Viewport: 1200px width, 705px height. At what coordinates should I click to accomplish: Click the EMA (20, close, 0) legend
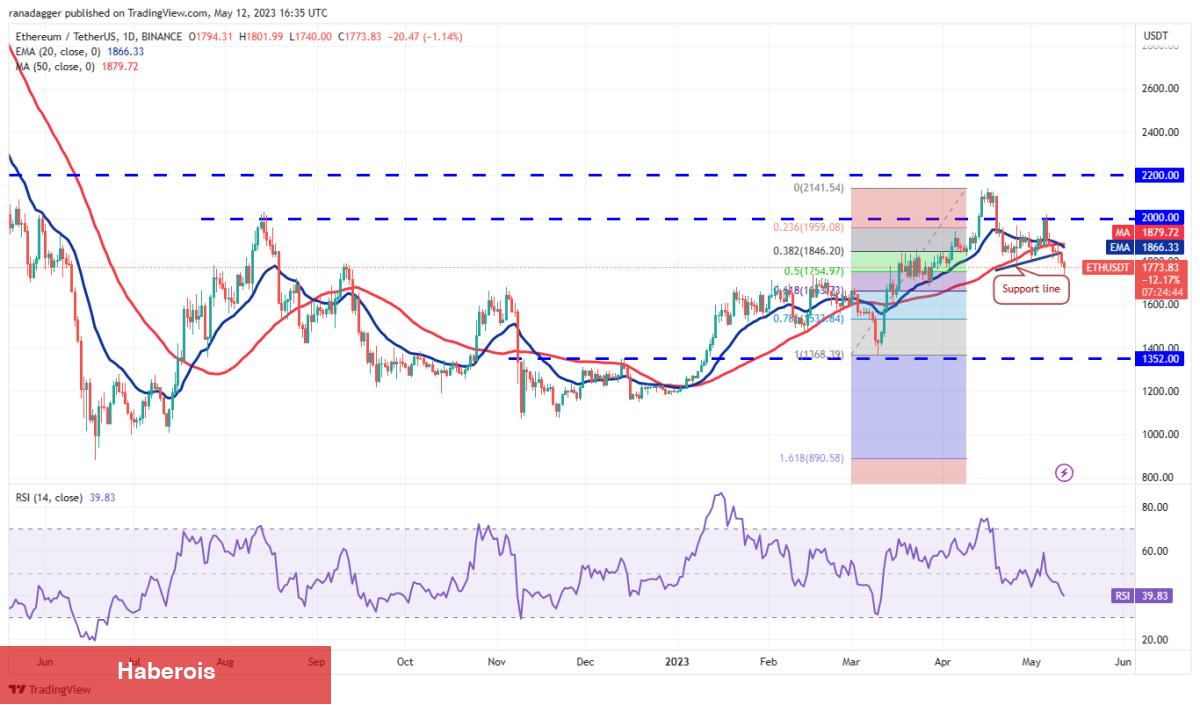(x=79, y=51)
